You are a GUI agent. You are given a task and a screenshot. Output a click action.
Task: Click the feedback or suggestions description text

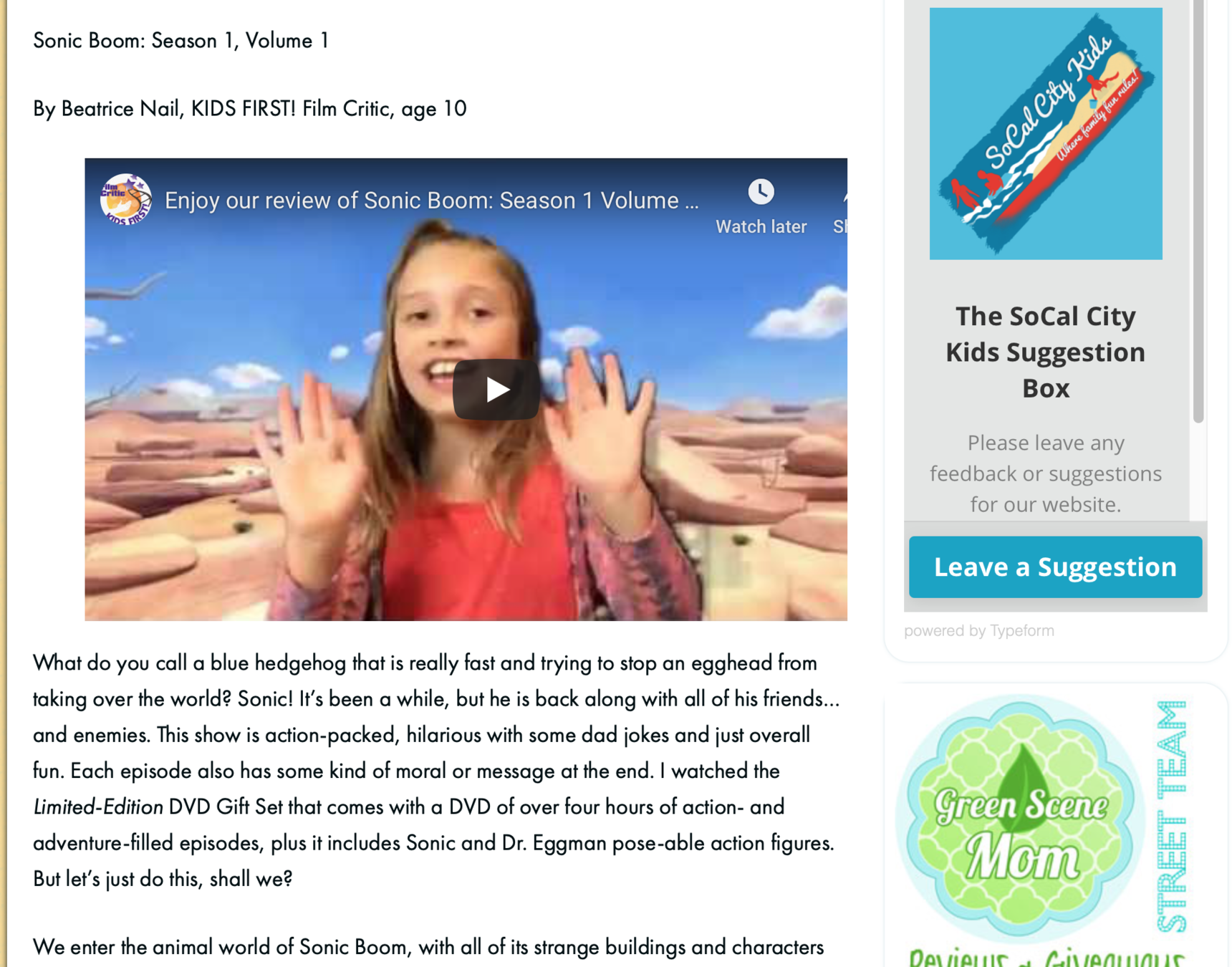click(x=1045, y=473)
